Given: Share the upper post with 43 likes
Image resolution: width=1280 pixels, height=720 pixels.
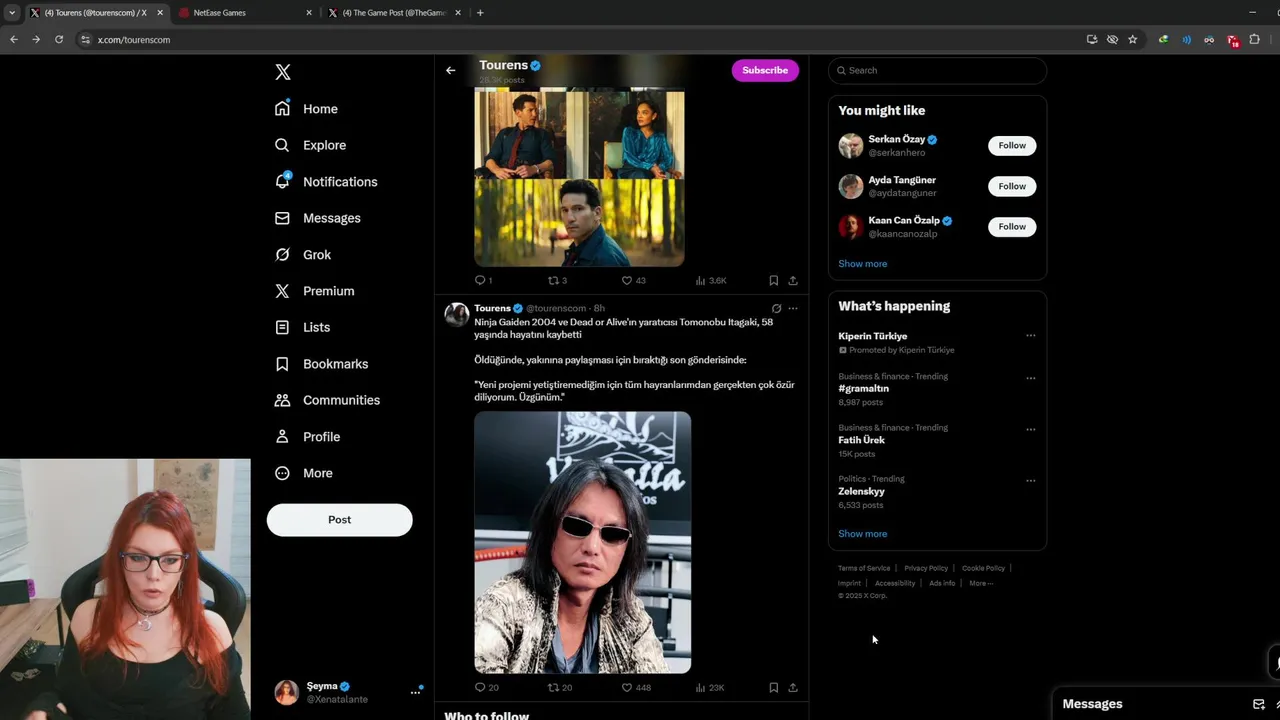Looking at the screenshot, I should click(793, 281).
